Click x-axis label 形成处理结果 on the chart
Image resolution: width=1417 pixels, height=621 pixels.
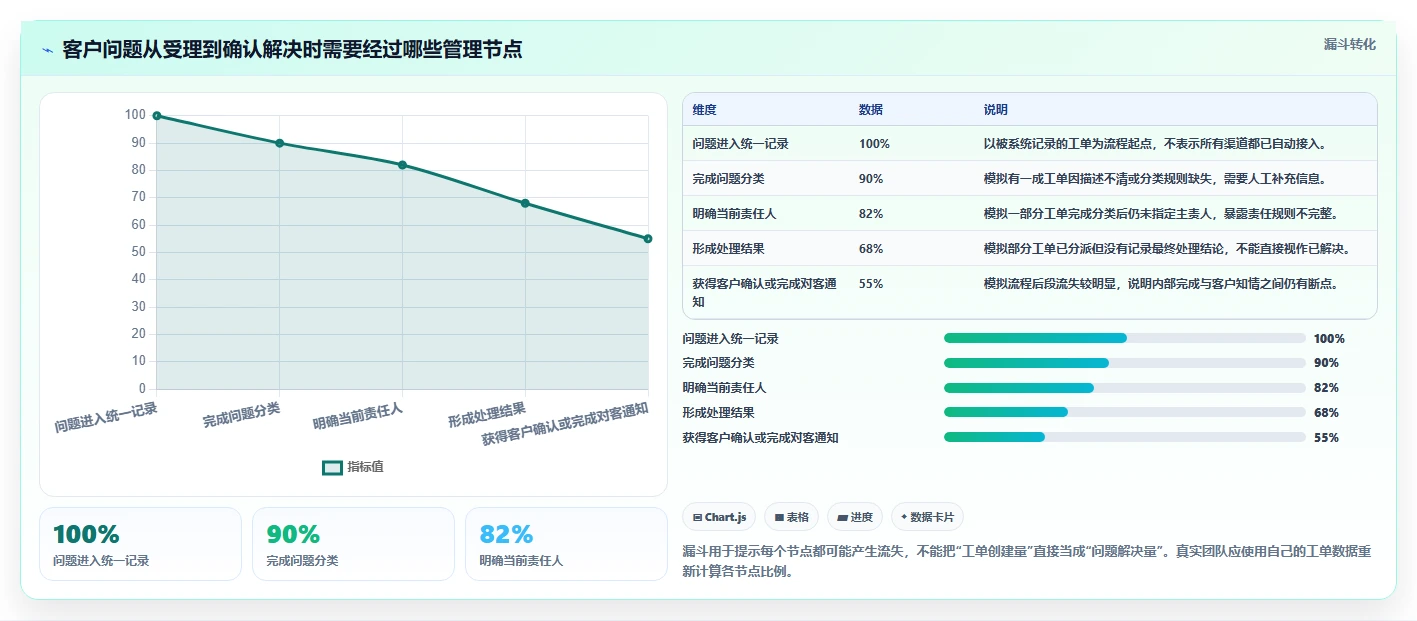pyautogui.click(x=487, y=415)
